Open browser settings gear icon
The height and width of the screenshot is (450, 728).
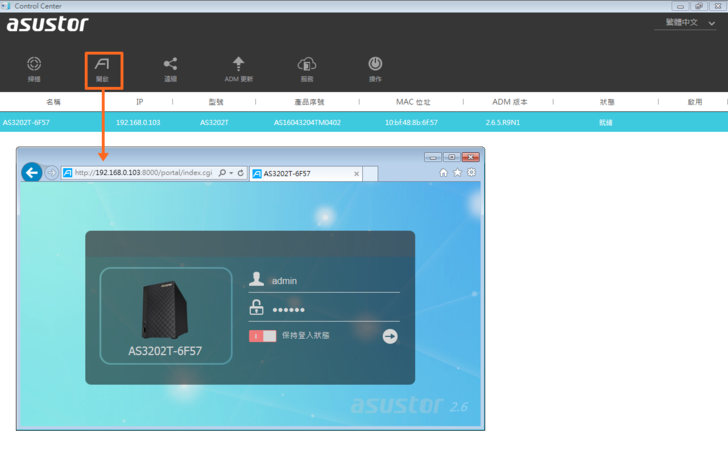(x=472, y=173)
